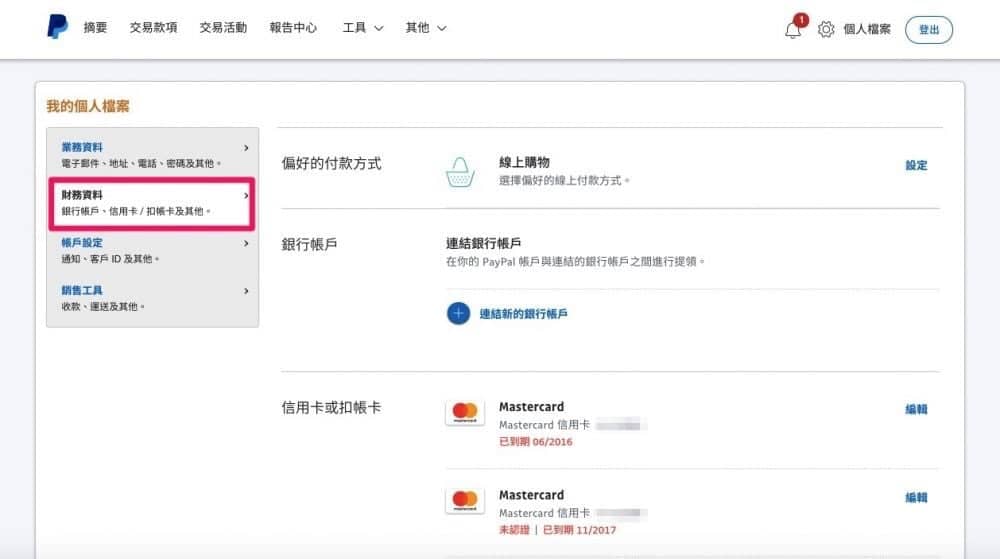Click chevron next to 業務資料

coord(246,148)
